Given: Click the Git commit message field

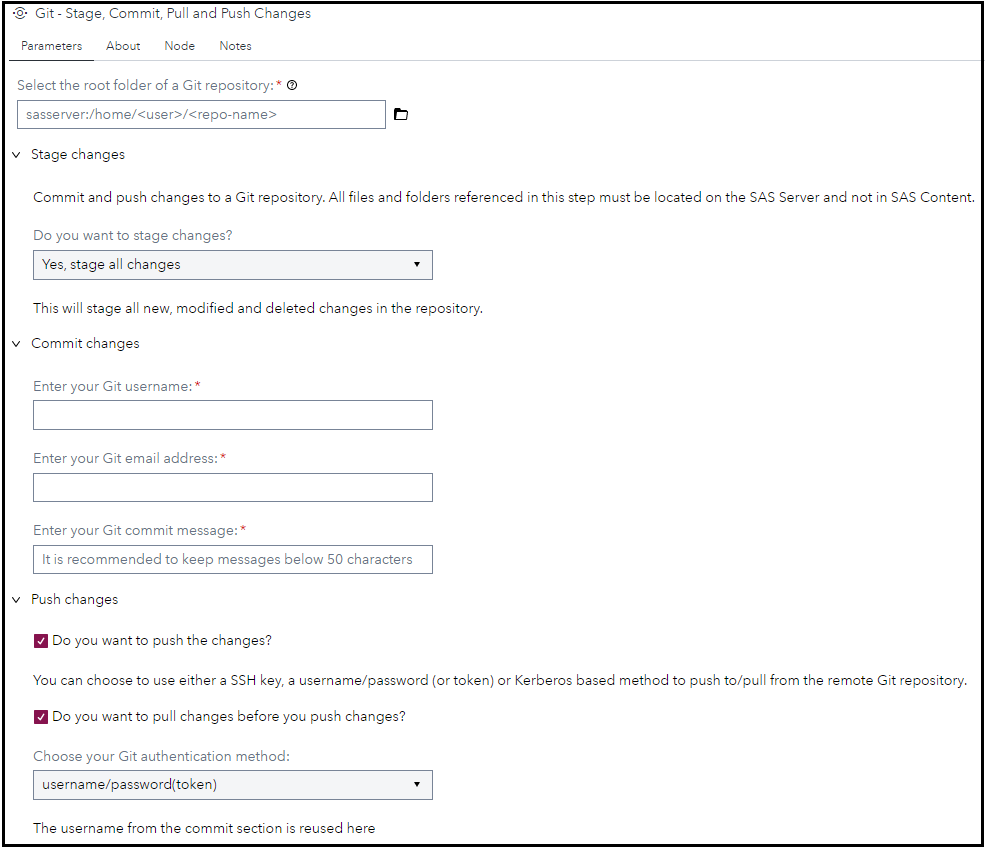Looking at the screenshot, I should click(232, 559).
